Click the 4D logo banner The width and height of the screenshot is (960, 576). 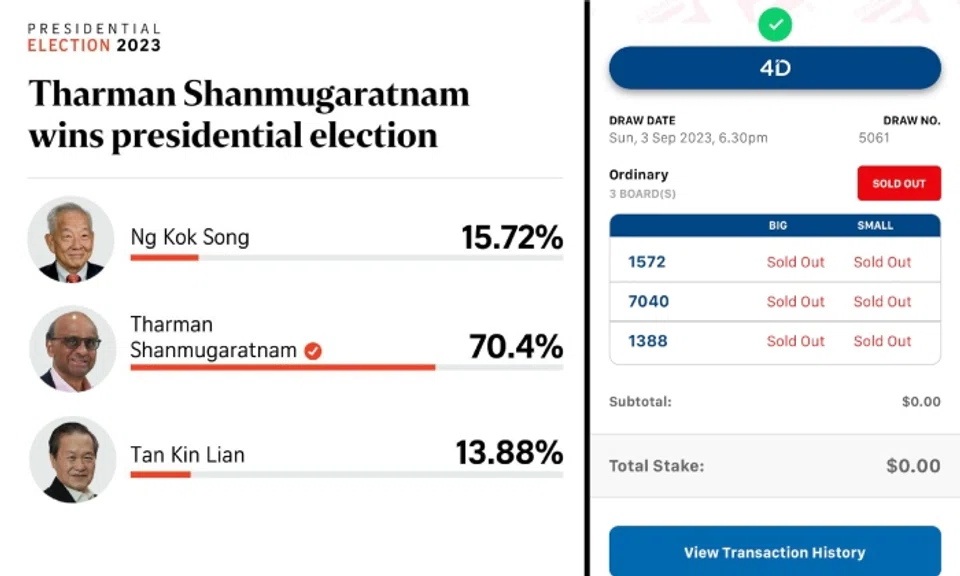coord(775,69)
